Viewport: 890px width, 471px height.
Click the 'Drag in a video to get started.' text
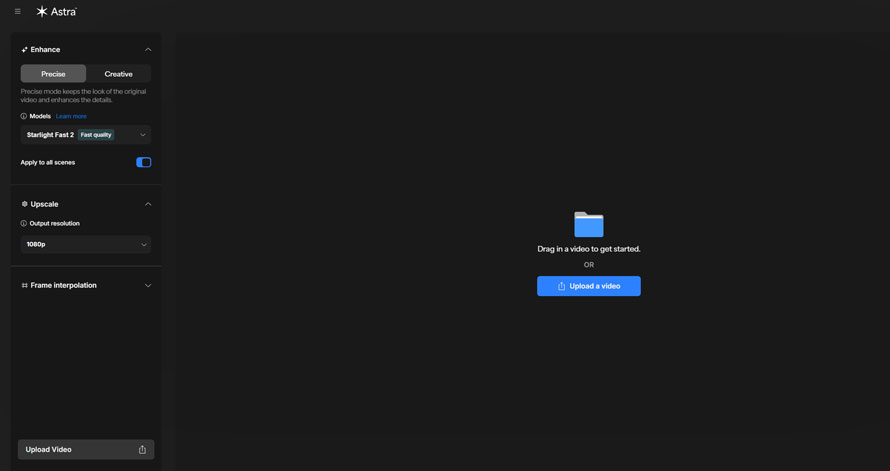coord(589,249)
